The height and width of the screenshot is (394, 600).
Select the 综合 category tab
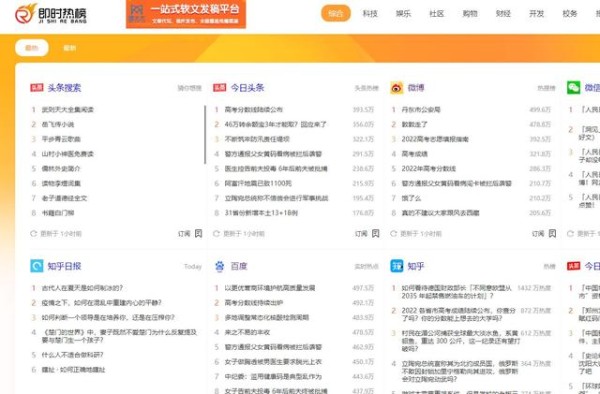336,13
